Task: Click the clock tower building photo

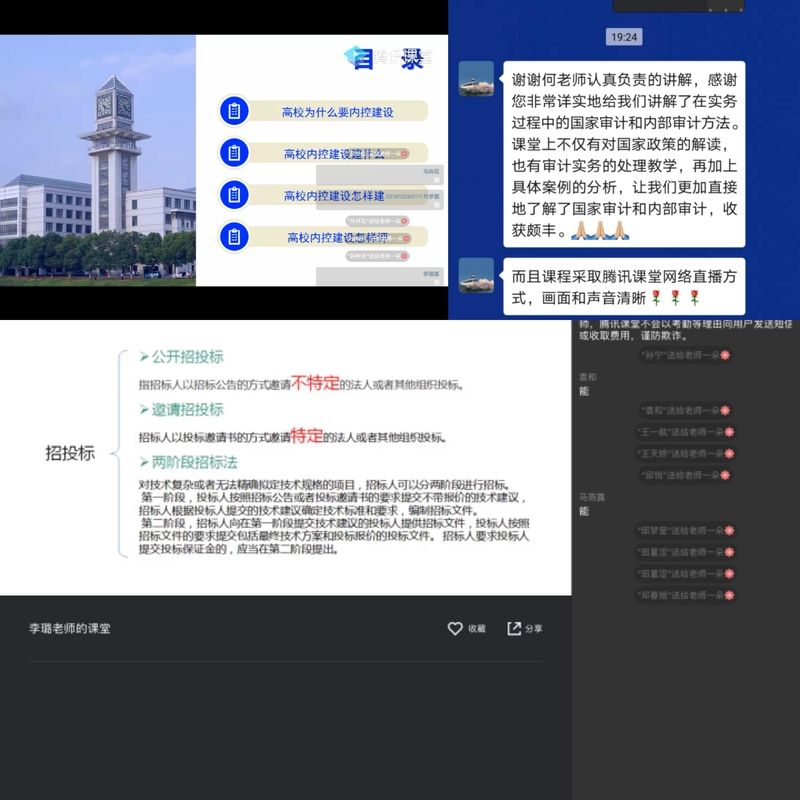Action: tap(97, 160)
